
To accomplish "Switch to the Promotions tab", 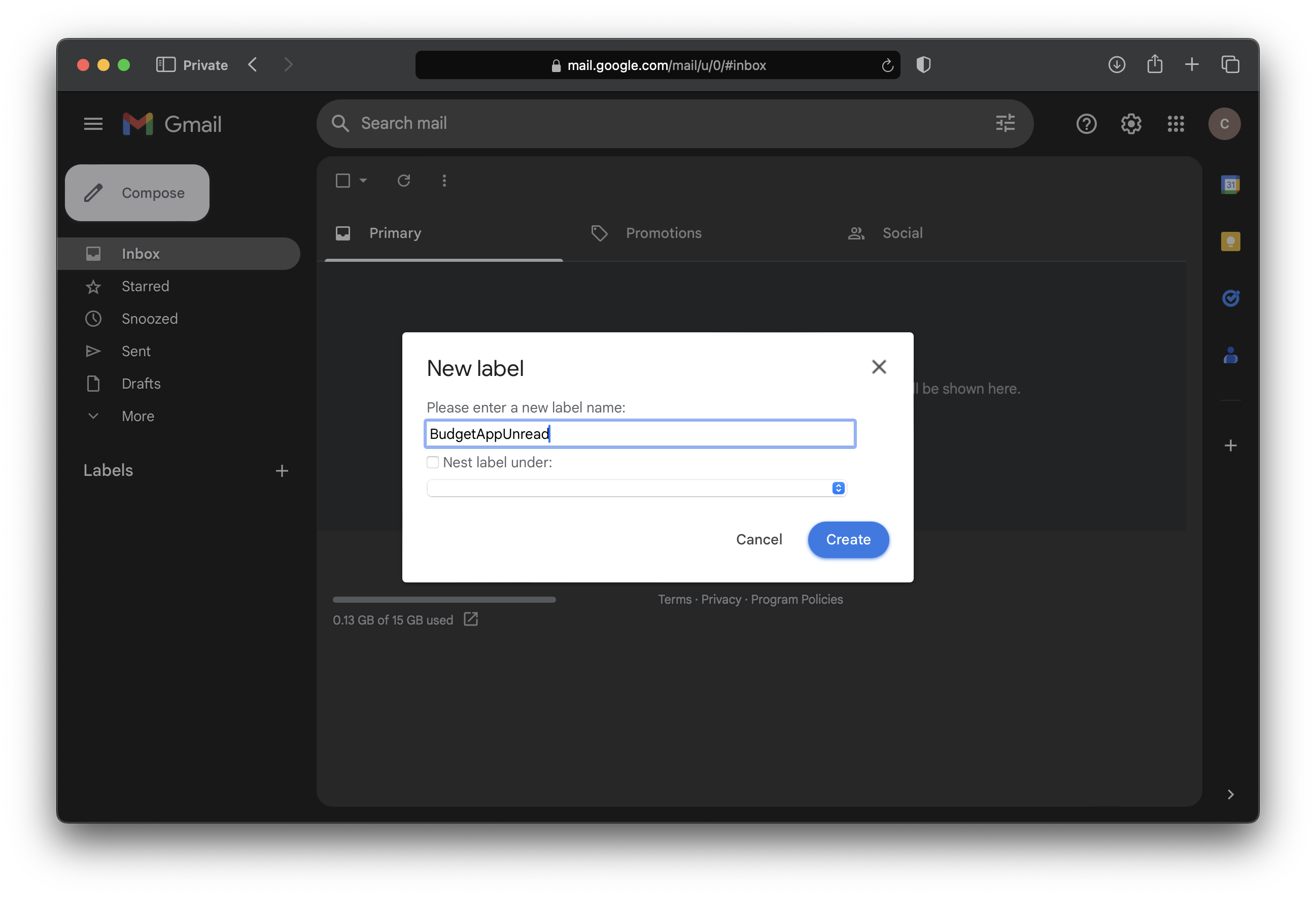I will tap(663, 233).
